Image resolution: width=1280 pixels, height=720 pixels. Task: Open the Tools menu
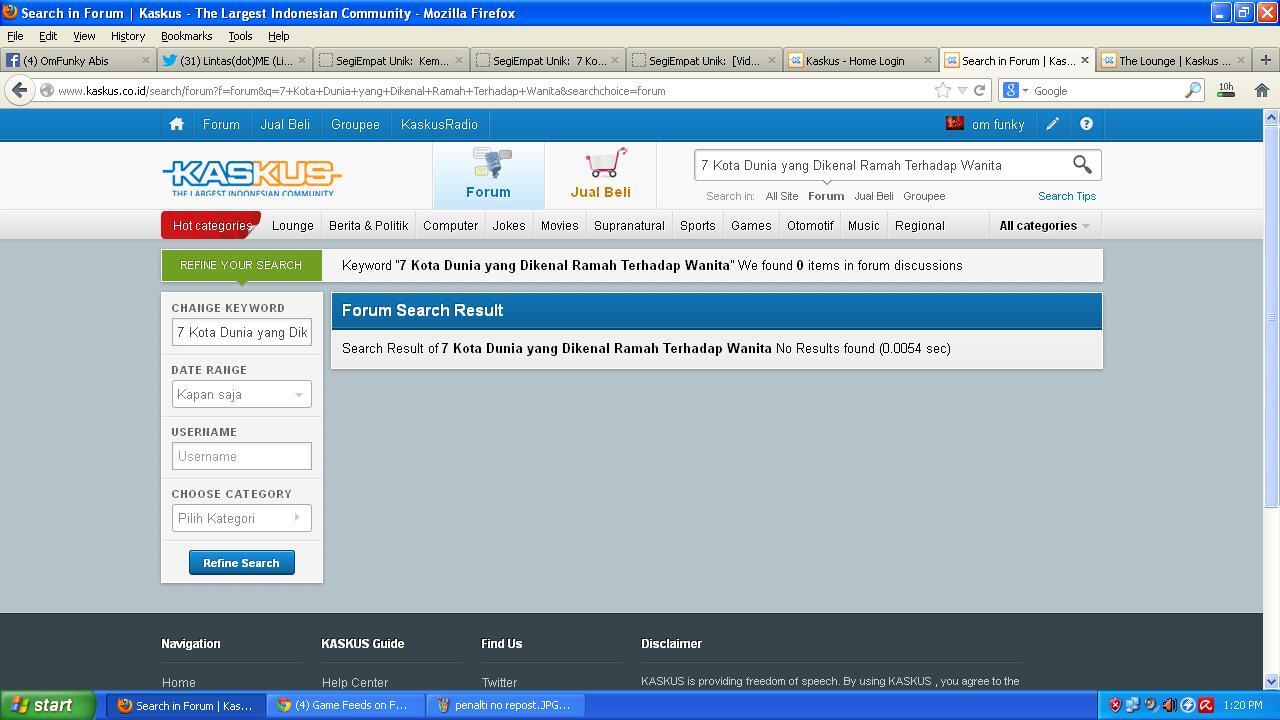click(x=240, y=36)
